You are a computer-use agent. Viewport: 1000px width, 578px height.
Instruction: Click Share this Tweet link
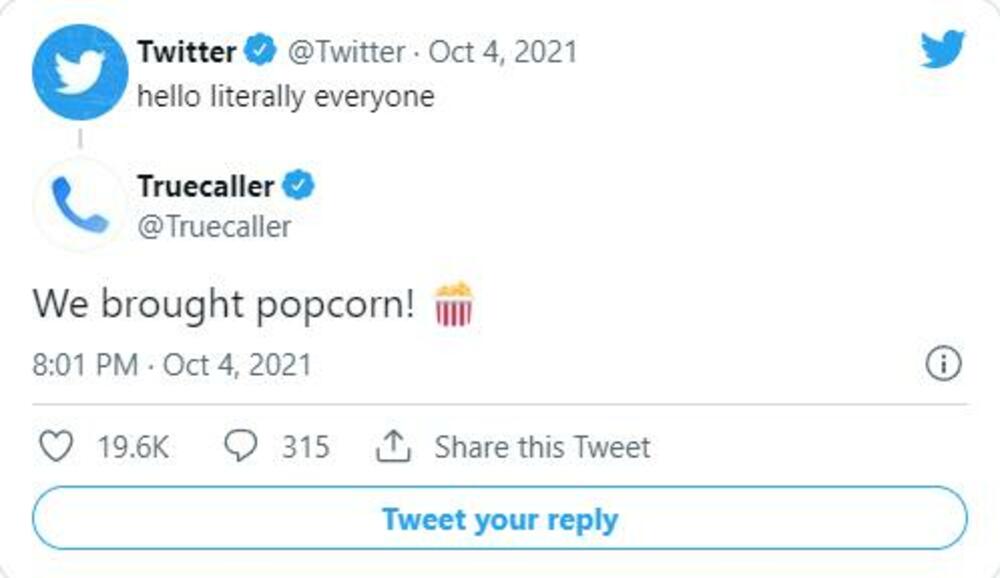tap(541, 447)
